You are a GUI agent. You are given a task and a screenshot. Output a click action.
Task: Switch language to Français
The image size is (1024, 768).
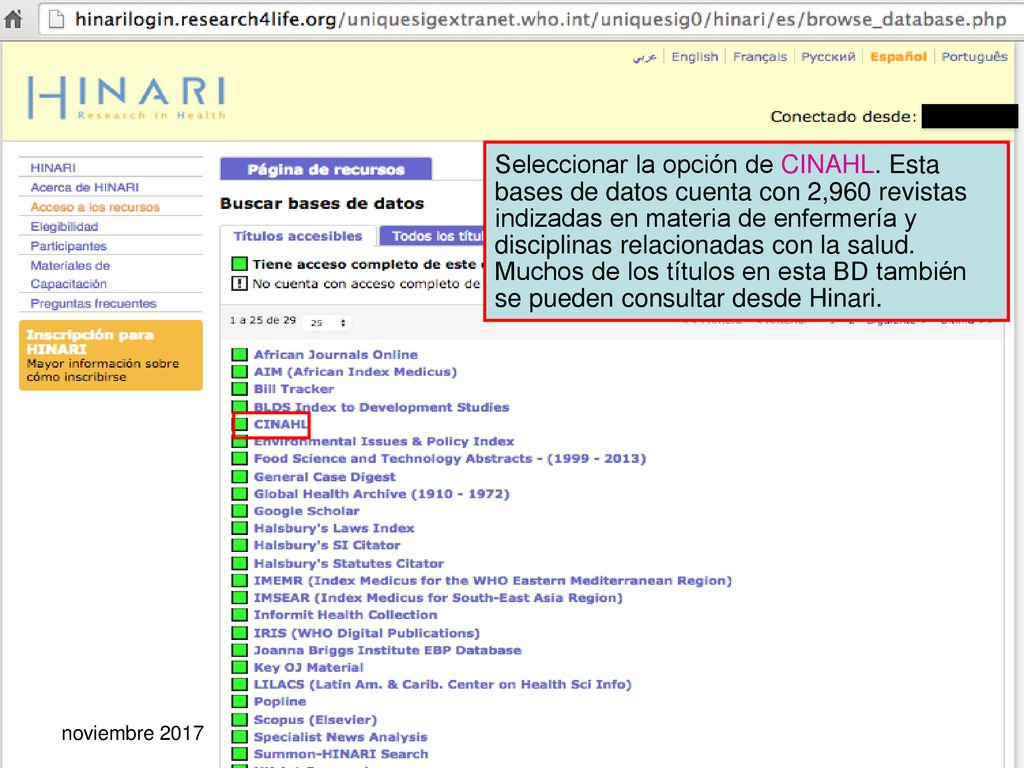(x=760, y=57)
